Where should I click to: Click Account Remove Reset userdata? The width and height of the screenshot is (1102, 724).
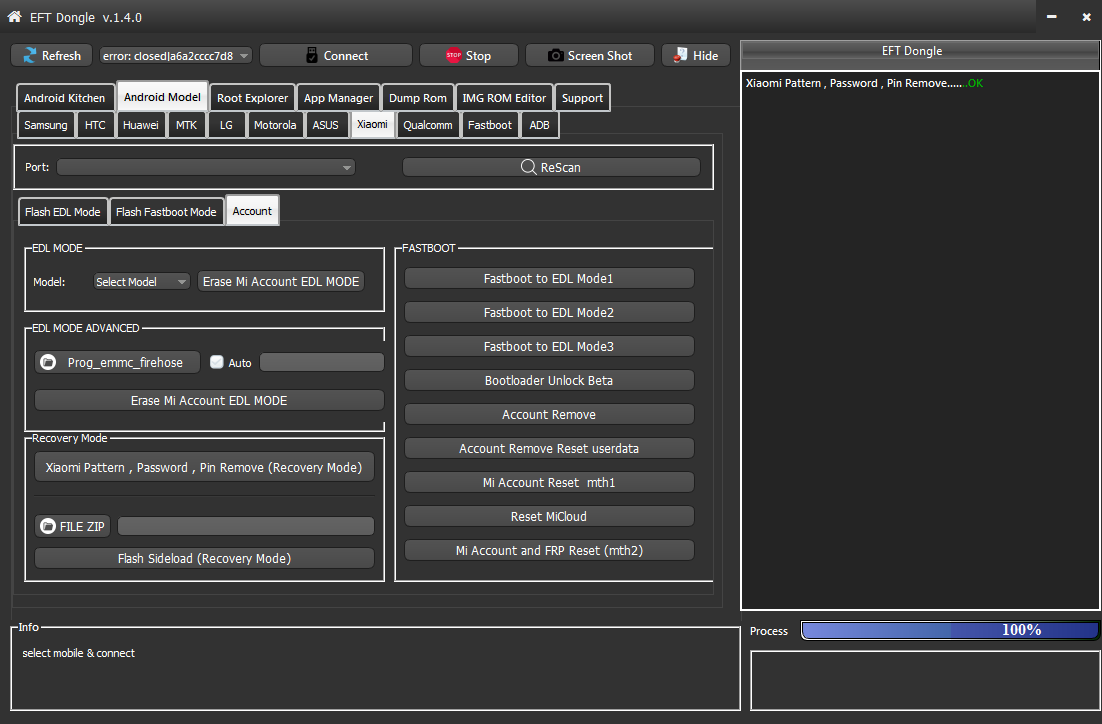click(549, 448)
